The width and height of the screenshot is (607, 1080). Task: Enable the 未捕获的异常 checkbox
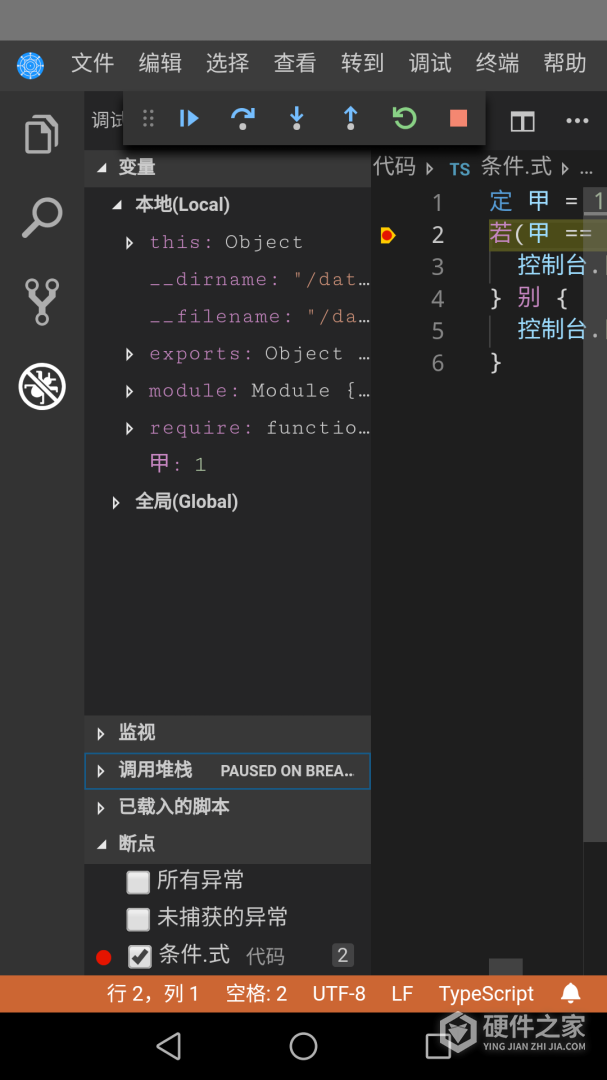point(138,919)
